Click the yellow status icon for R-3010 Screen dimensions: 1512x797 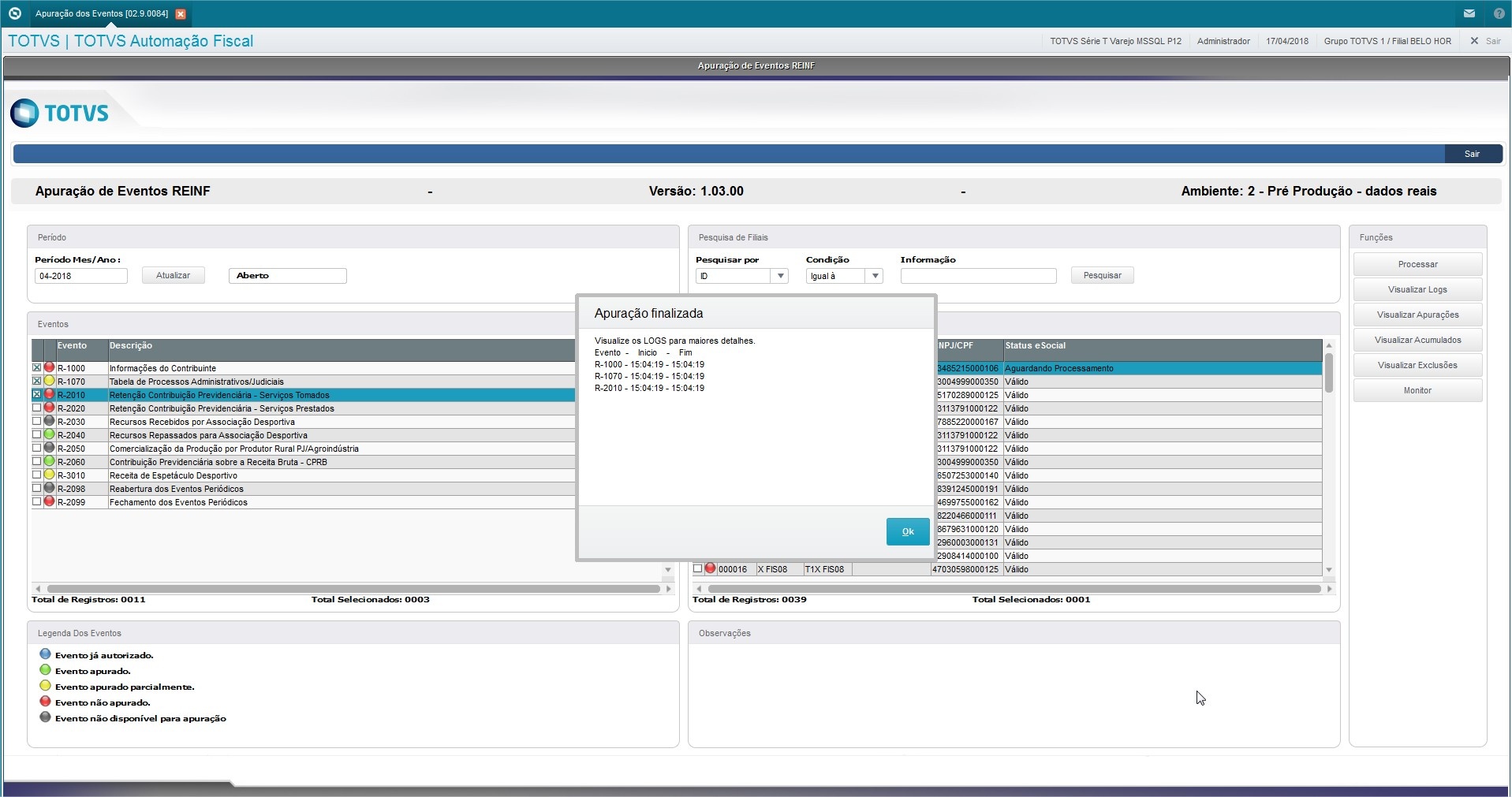pos(50,475)
